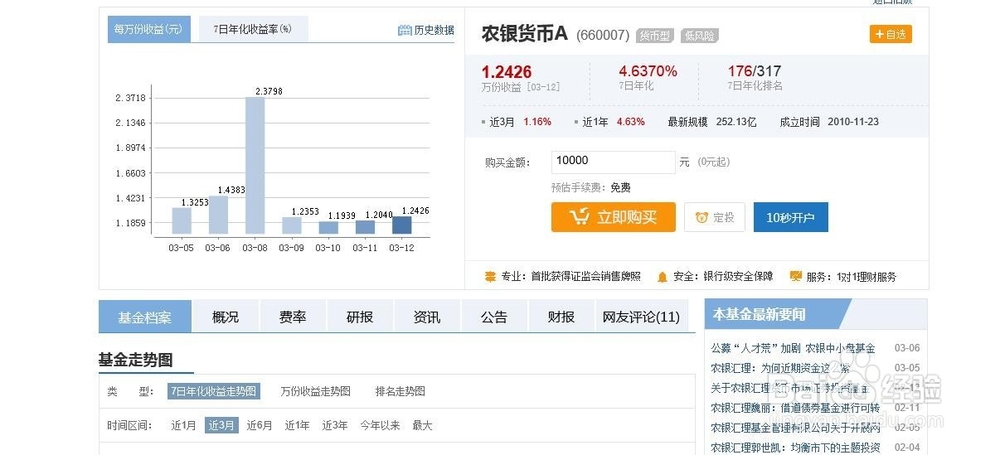Click the 专业 badge icon
1000x455 pixels.
tap(490, 277)
